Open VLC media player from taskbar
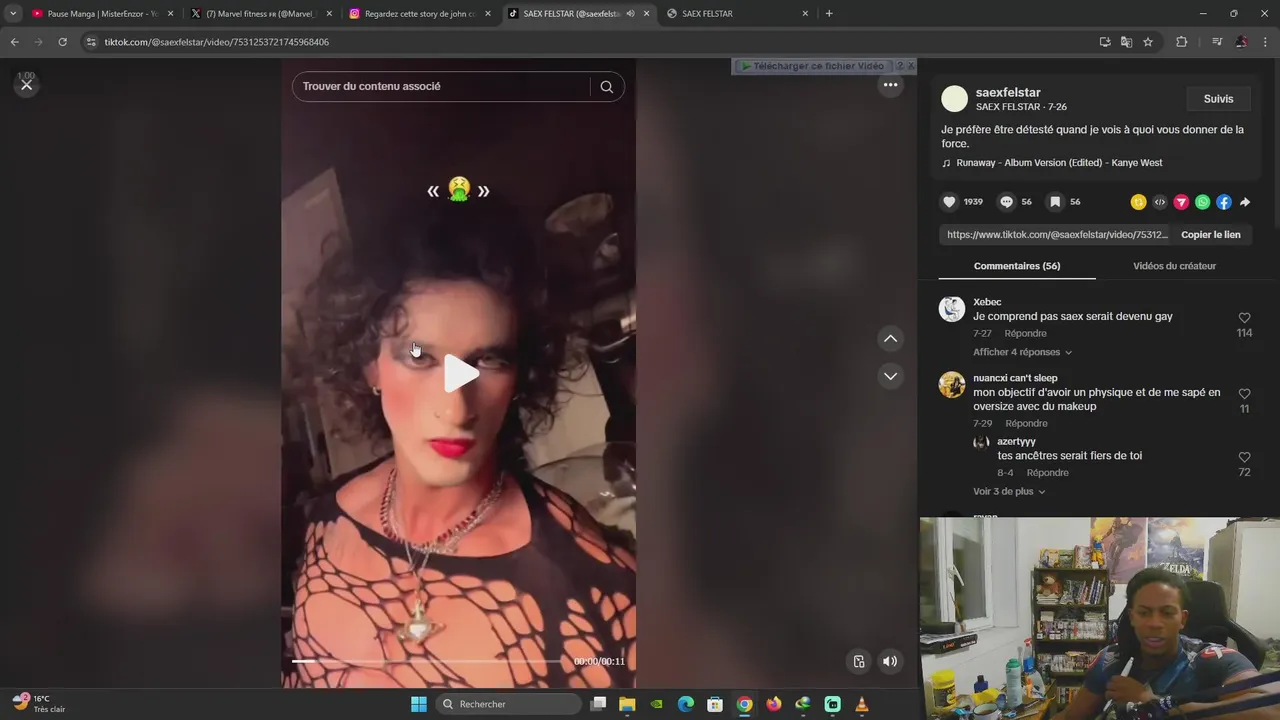This screenshot has height=720, width=1280. [862, 704]
